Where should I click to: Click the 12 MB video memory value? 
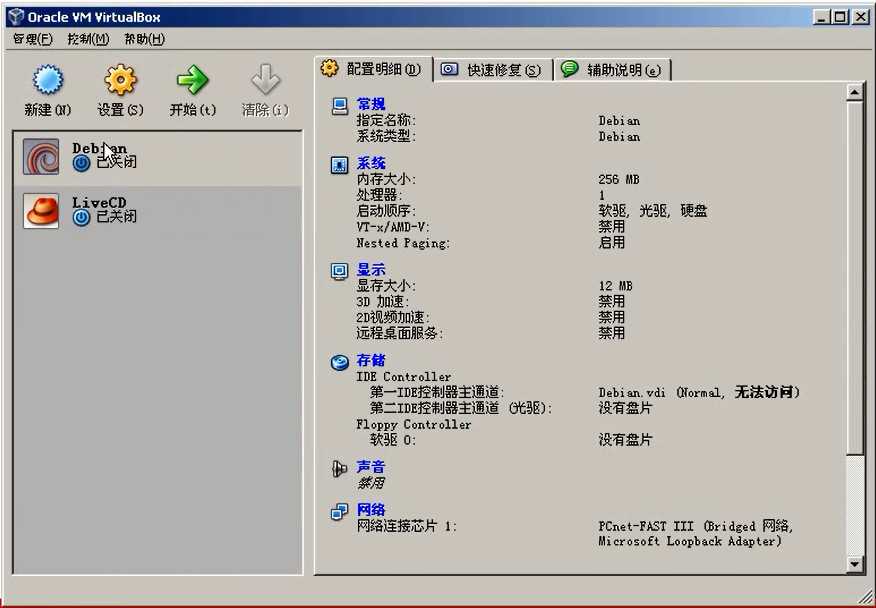point(615,286)
